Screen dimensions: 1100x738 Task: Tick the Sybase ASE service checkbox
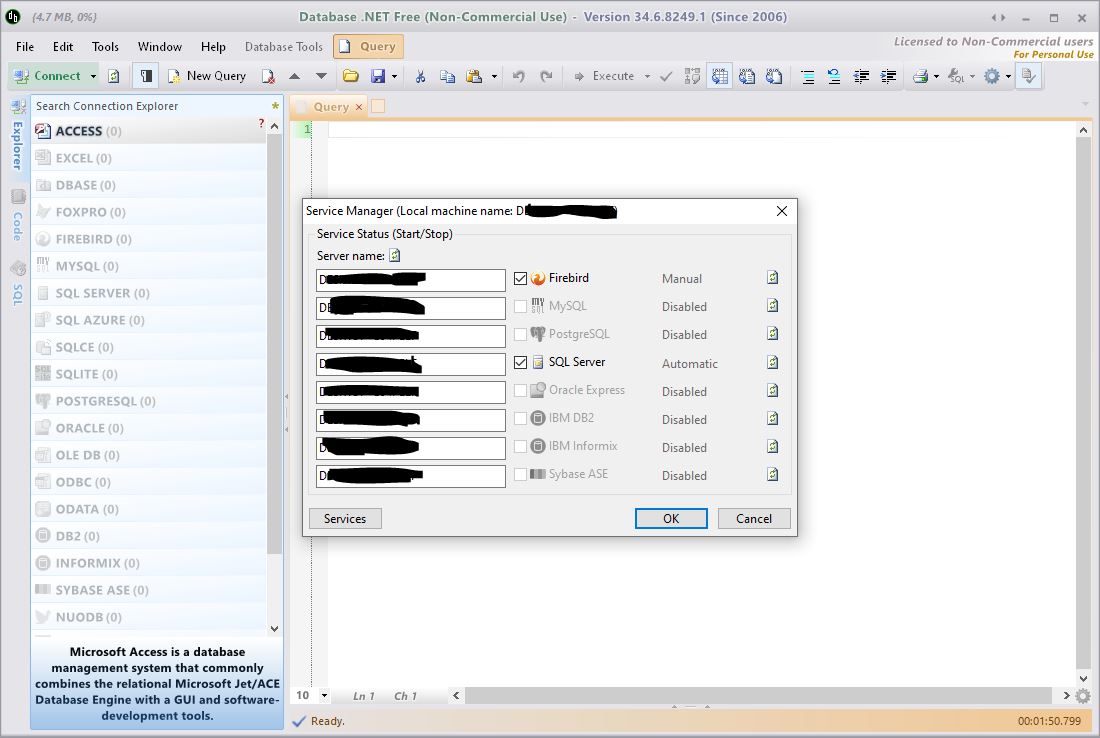point(521,475)
